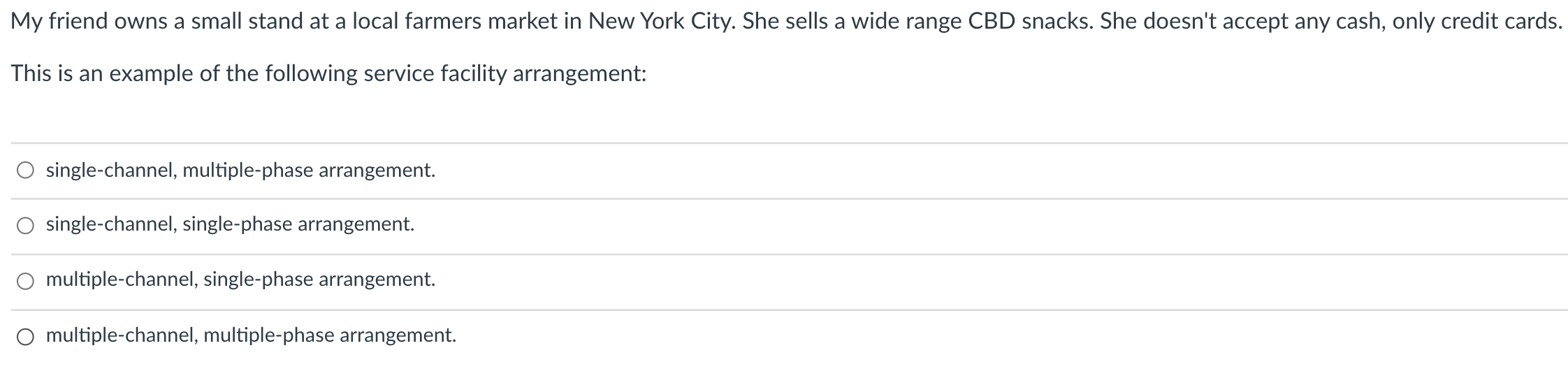Click the 'multiple-channel, multiple-phase arrangement.' label text
This screenshot has height=369, width=1568.
click(251, 335)
